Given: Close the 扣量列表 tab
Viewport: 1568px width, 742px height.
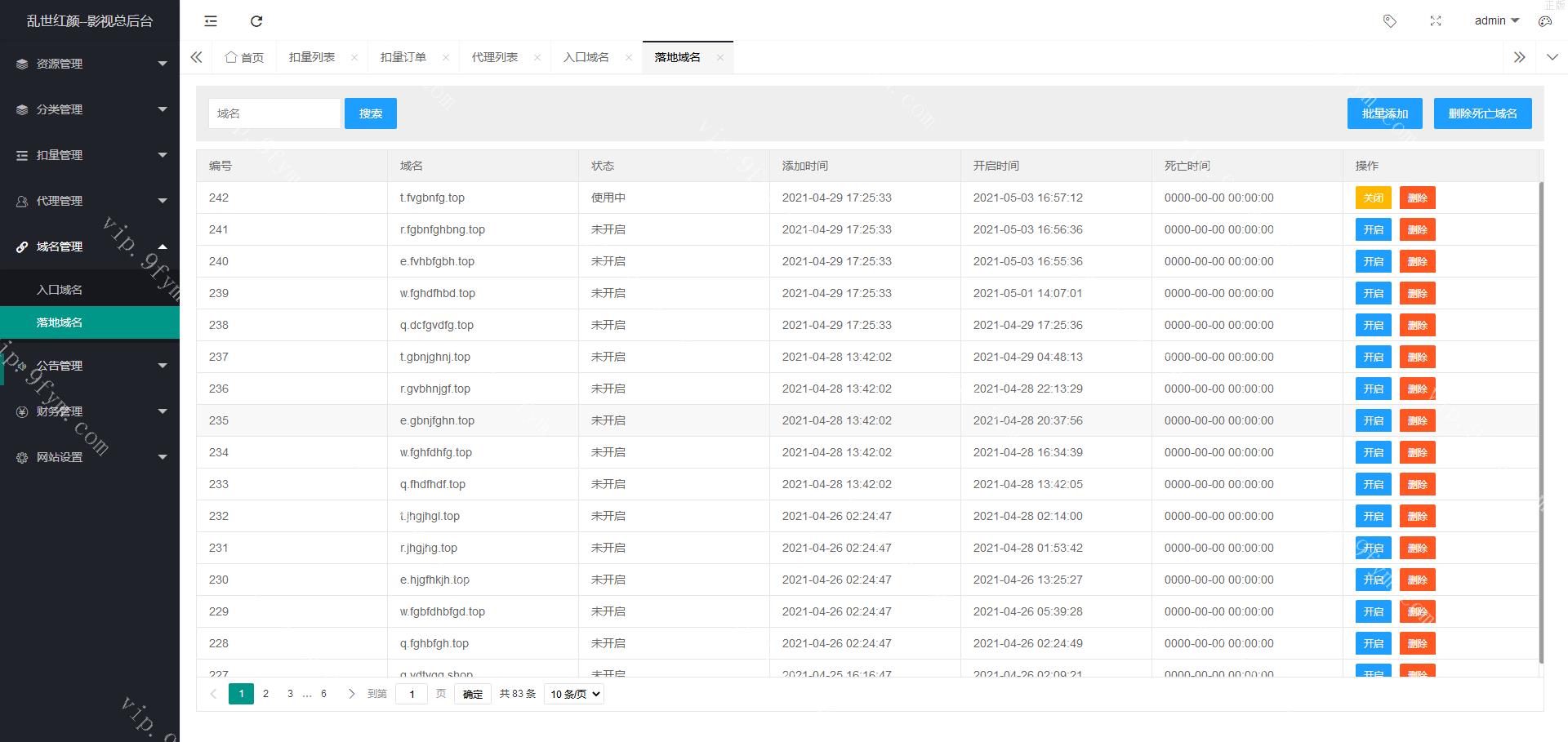Looking at the screenshot, I should pyautogui.click(x=354, y=57).
